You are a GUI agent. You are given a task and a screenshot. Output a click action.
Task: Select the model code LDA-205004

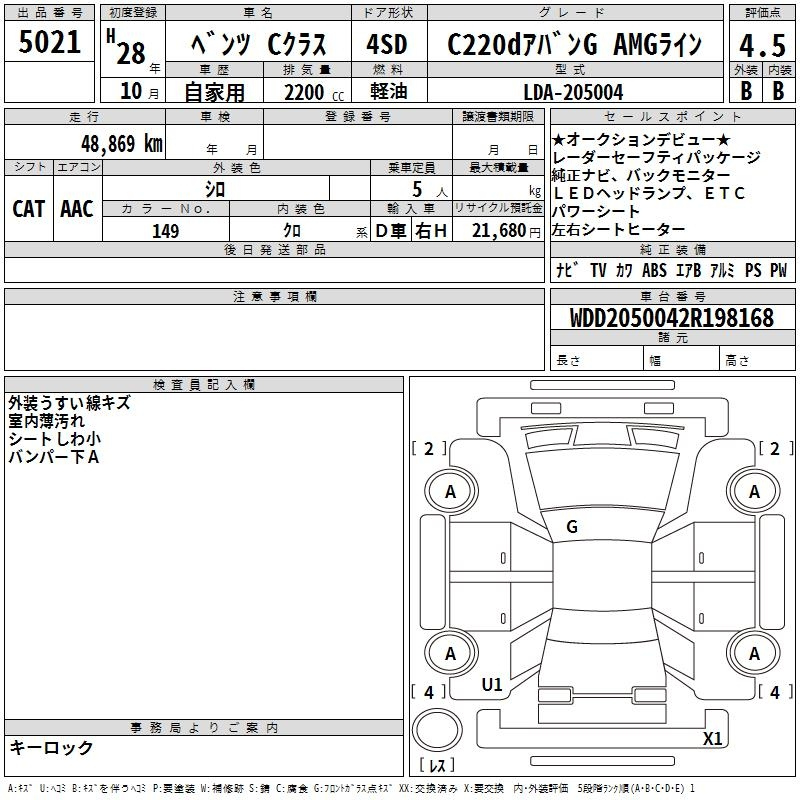coord(573,92)
